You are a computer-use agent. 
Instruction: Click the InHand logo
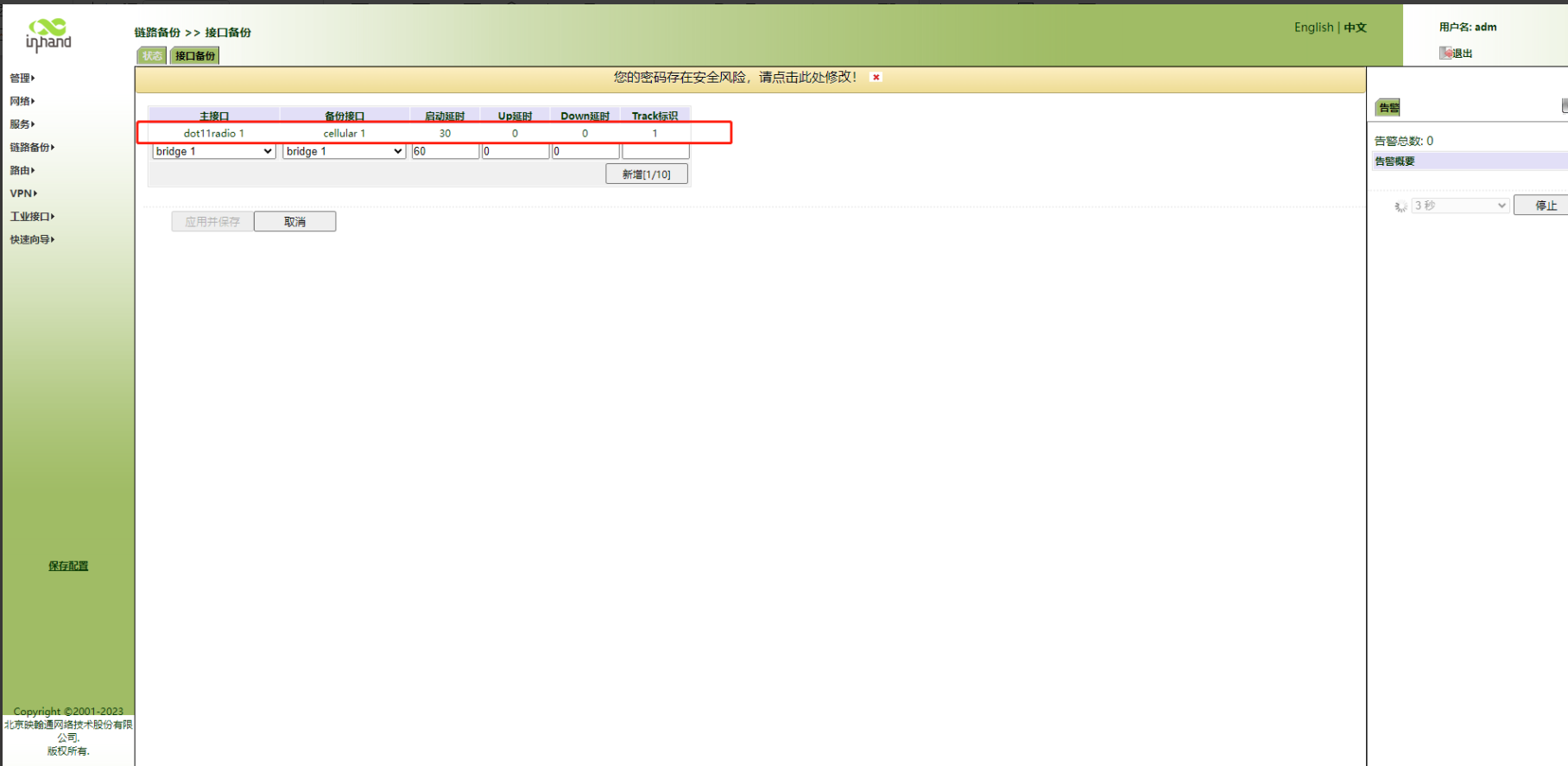click(x=48, y=35)
